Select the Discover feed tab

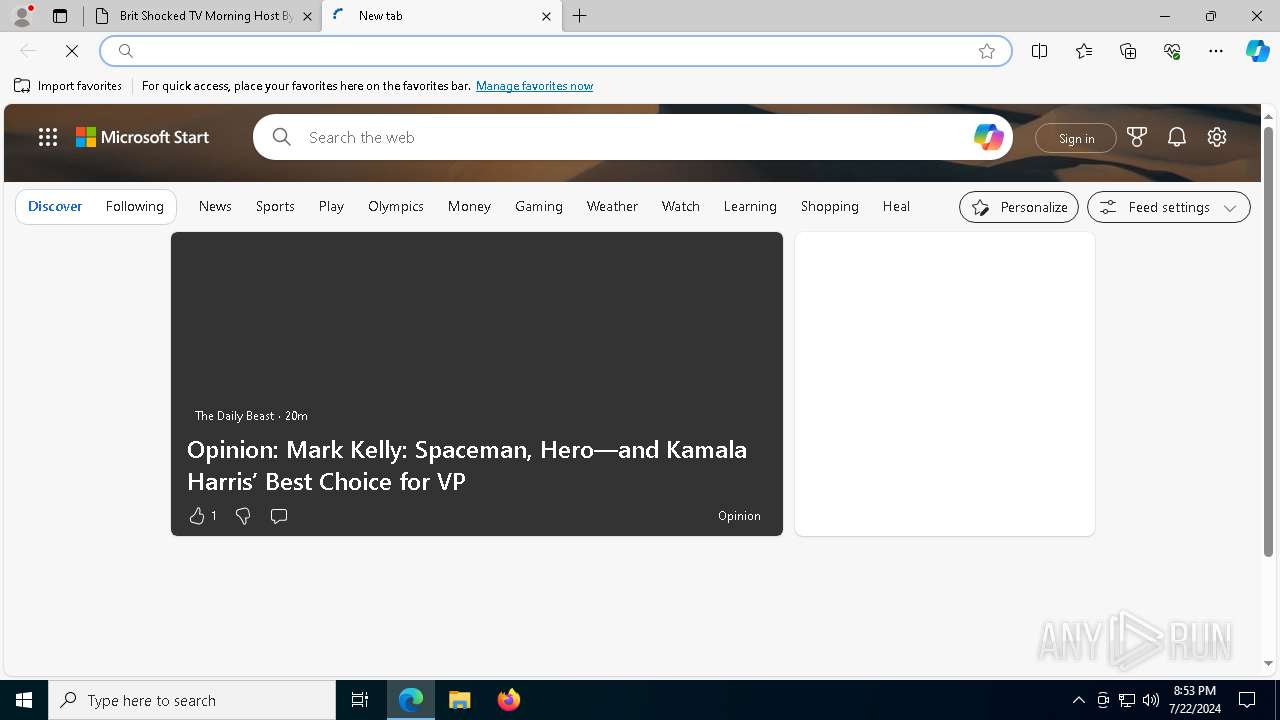[x=55, y=206]
